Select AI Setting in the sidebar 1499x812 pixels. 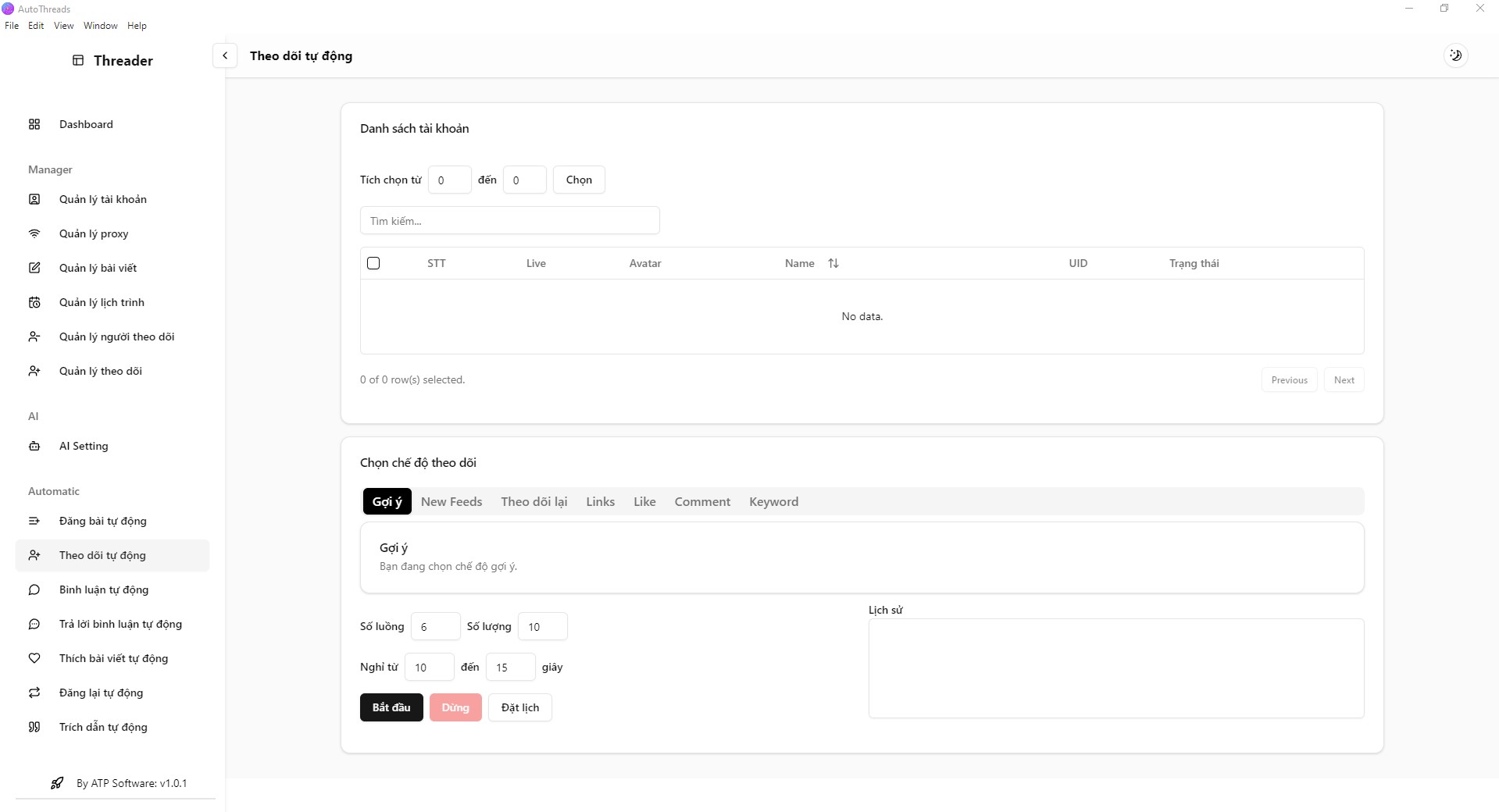point(83,446)
